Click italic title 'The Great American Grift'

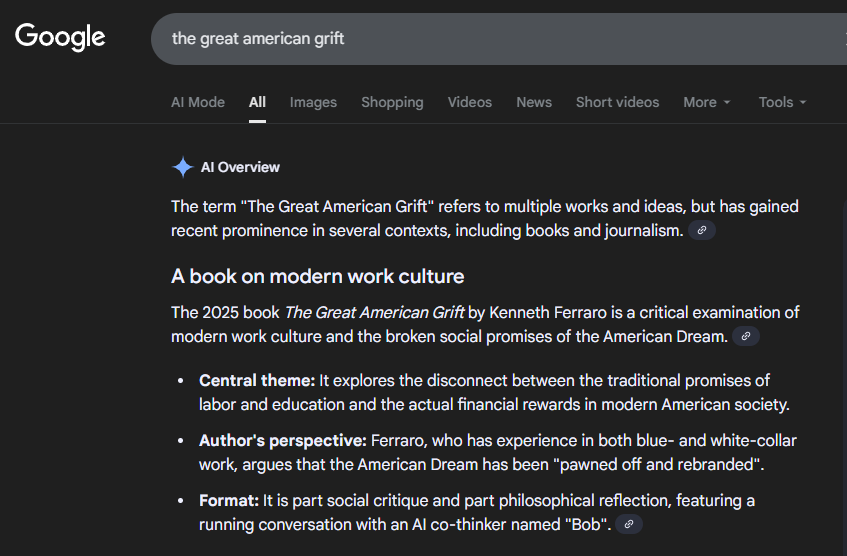[374, 312]
